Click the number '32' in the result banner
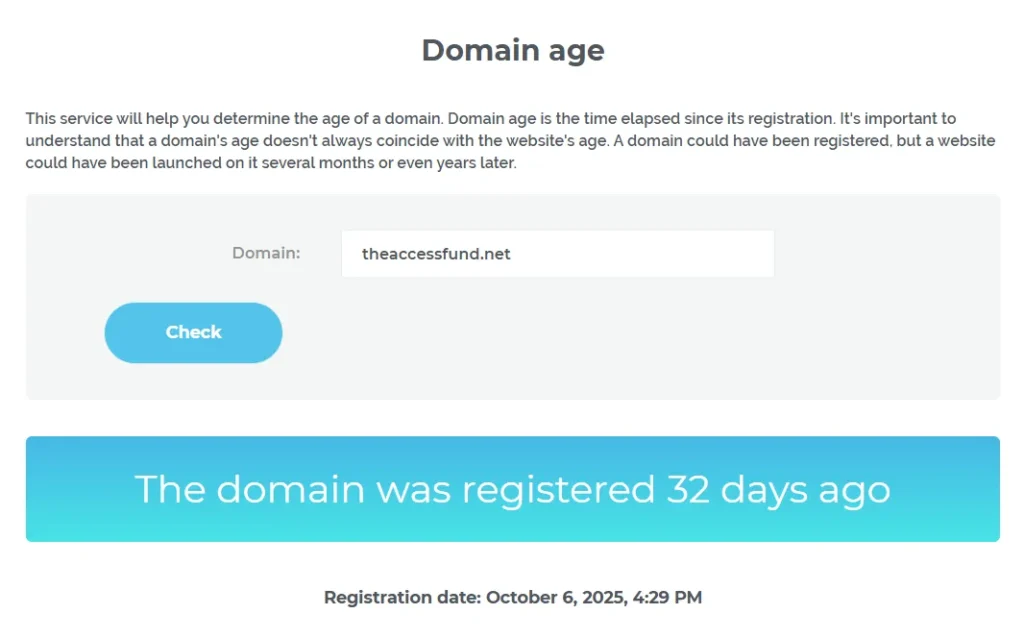The width and height of the screenshot is (1024, 638). pyautogui.click(x=688, y=489)
